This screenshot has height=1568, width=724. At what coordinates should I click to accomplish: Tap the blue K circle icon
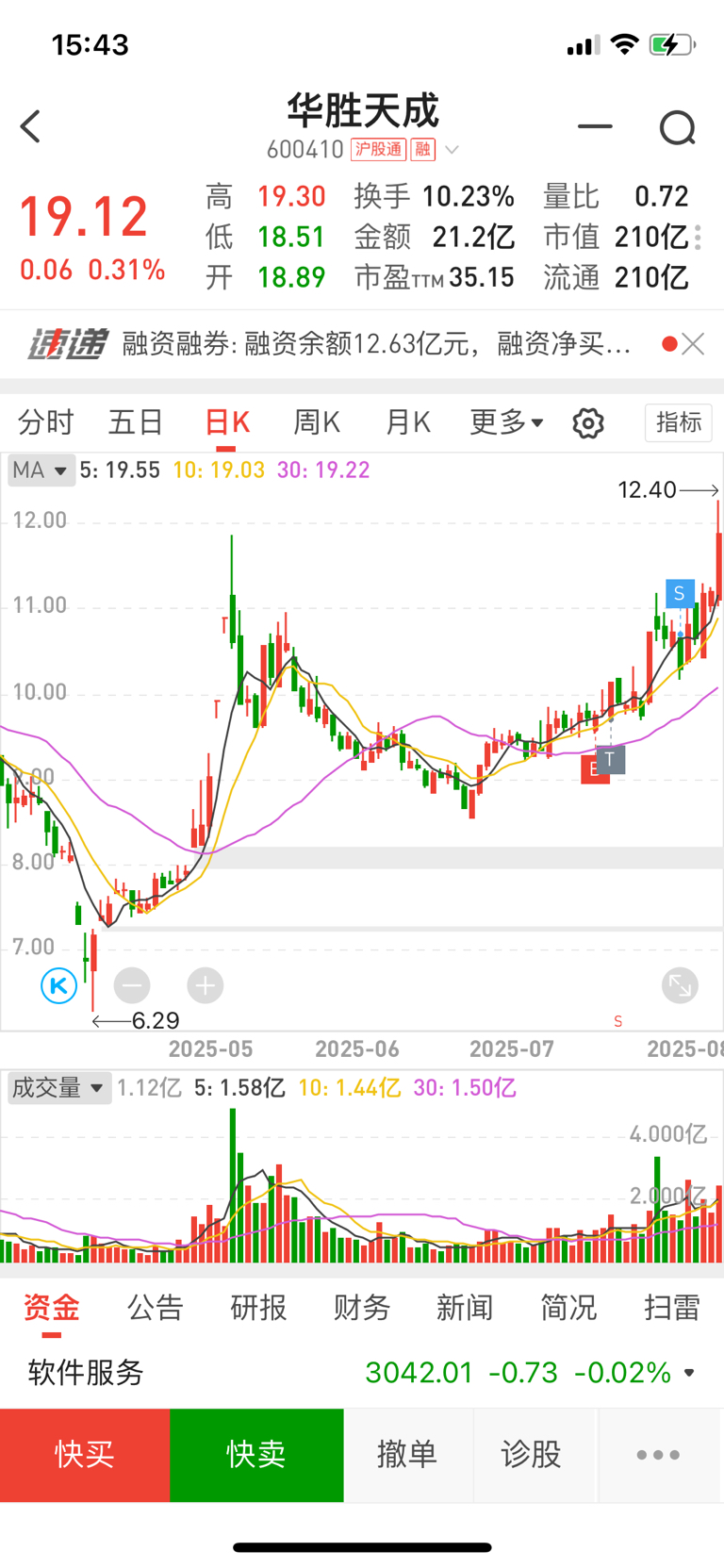pyautogui.click(x=58, y=986)
